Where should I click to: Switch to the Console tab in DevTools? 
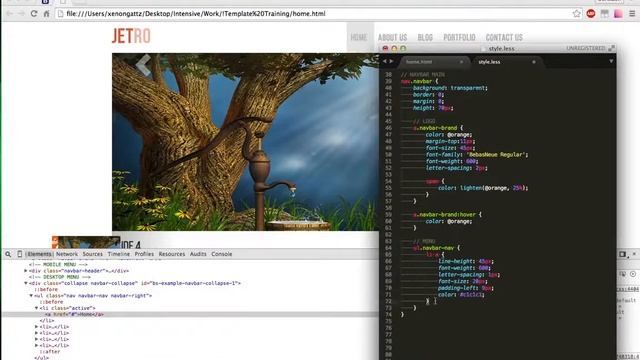(x=222, y=254)
